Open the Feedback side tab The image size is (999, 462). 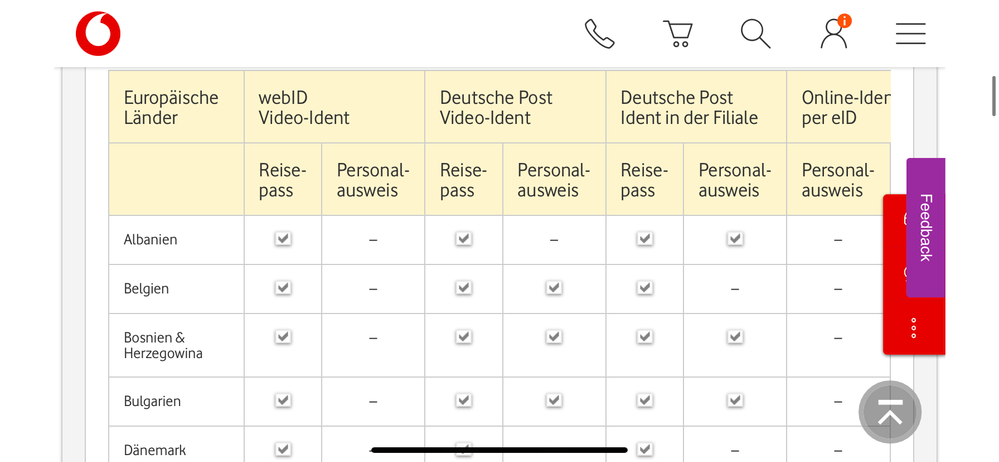coord(926,227)
